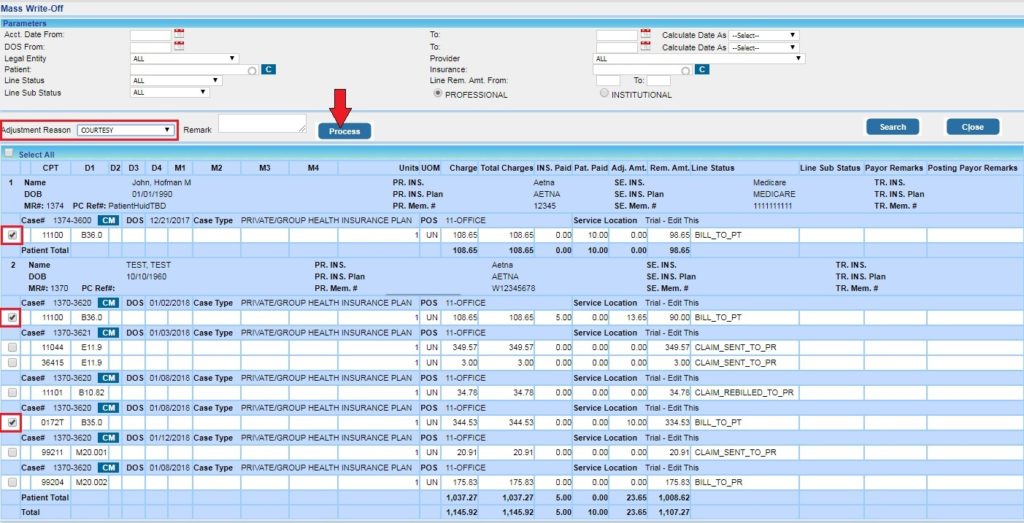The width and height of the screenshot is (1024, 523).
Task: Select the INSTITUTIONAL radio button
Action: (x=603, y=94)
